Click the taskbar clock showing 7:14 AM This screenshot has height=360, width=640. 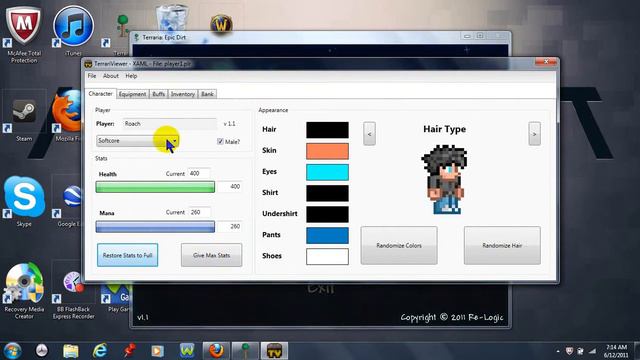click(616, 351)
